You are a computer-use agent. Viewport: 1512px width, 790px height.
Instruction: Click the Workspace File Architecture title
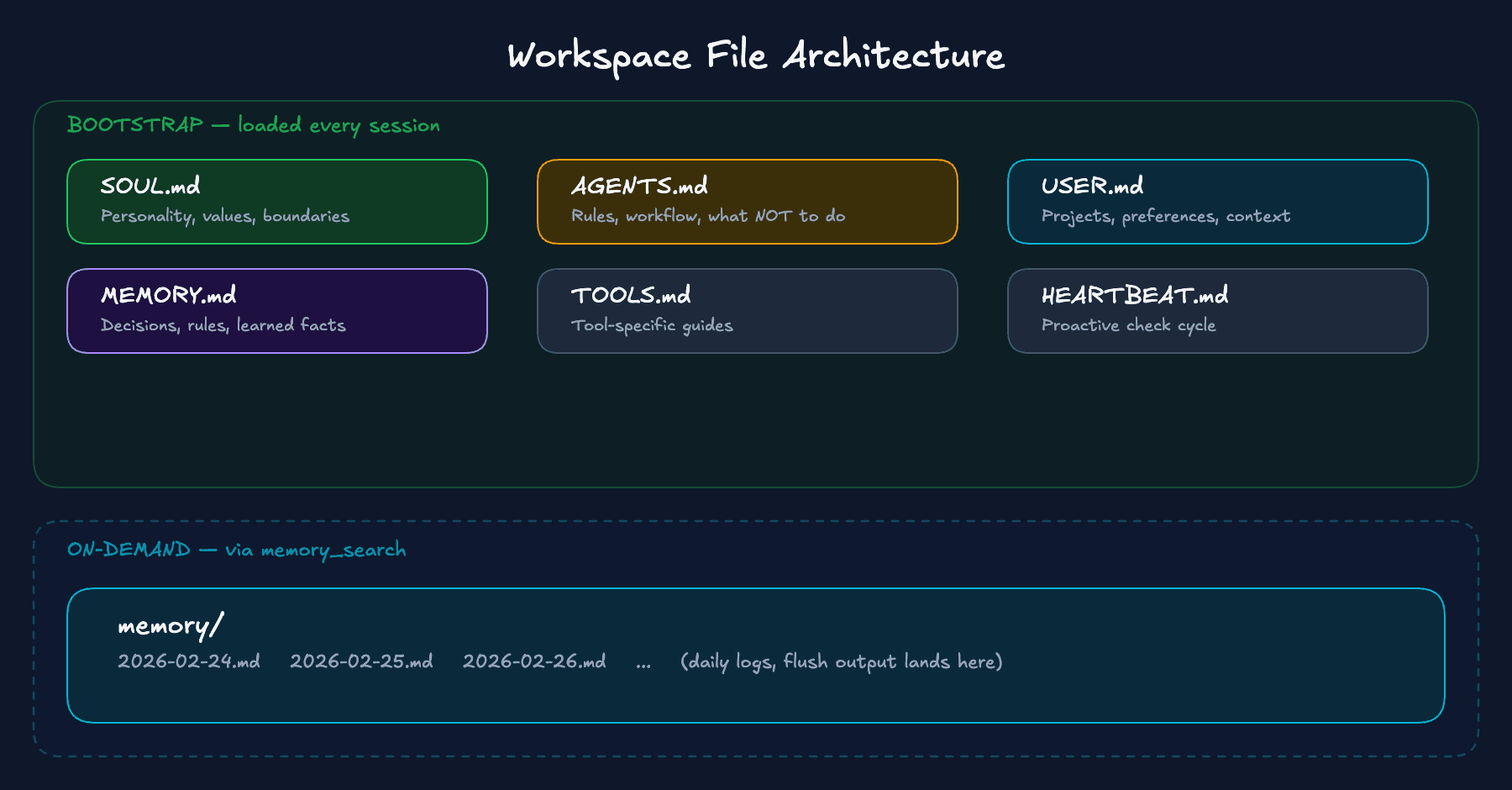(x=755, y=55)
